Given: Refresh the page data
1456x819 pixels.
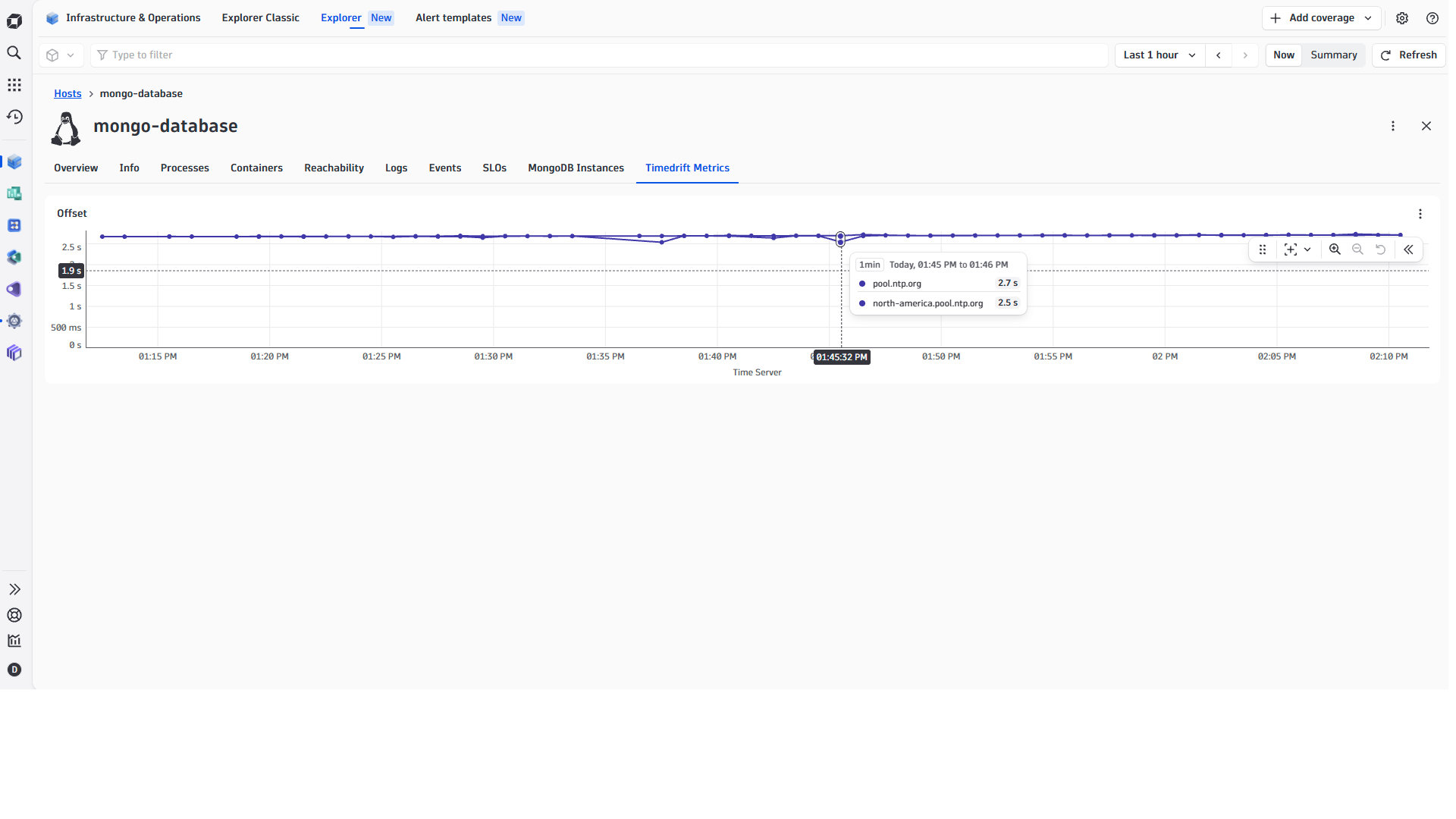Looking at the screenshot, I should point(1409,55).
